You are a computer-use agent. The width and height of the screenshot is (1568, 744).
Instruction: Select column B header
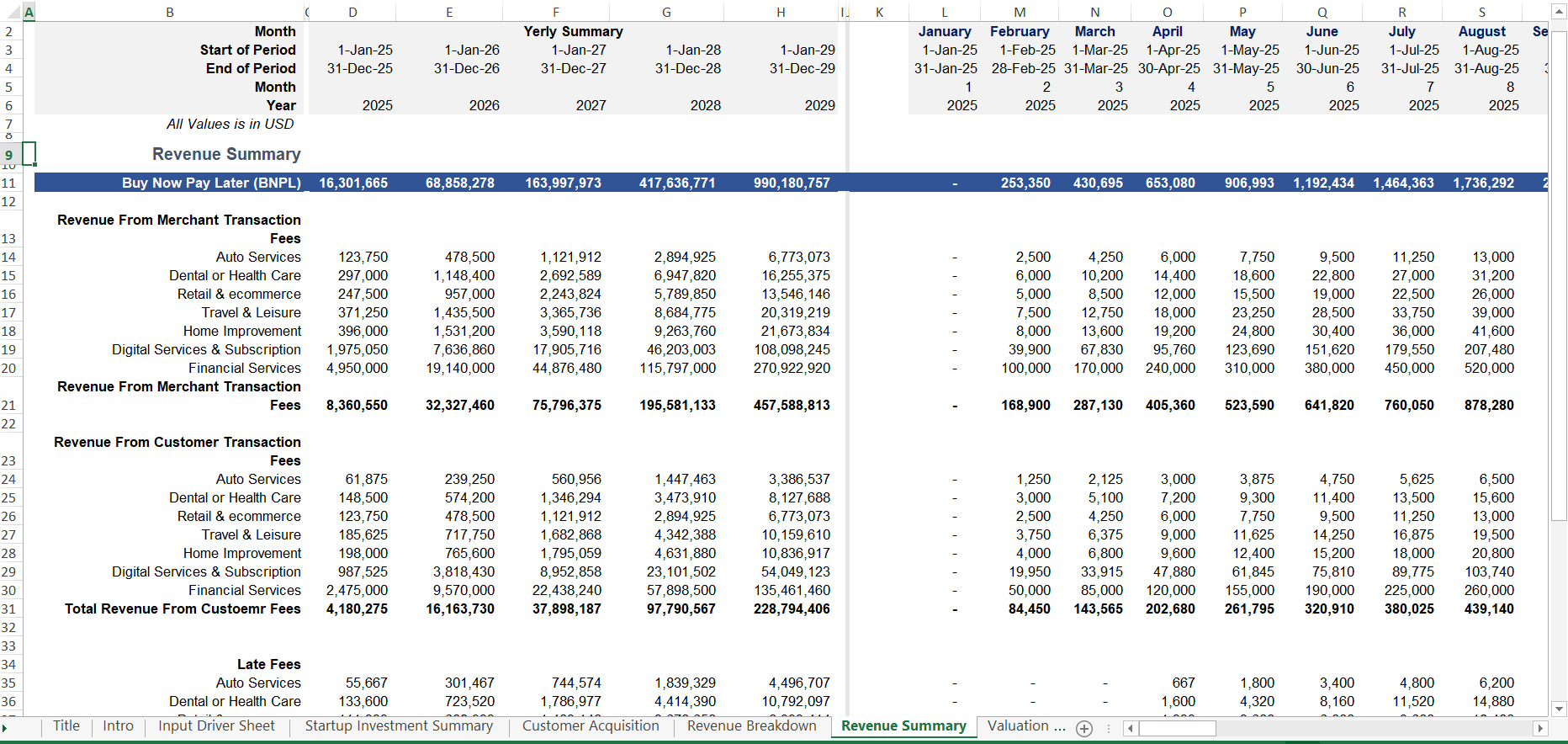pos(170,12)
